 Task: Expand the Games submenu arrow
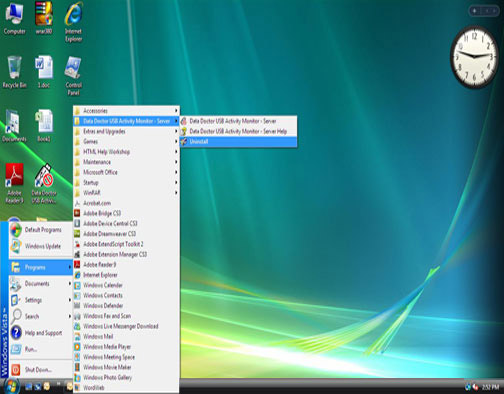coord(176,142)
